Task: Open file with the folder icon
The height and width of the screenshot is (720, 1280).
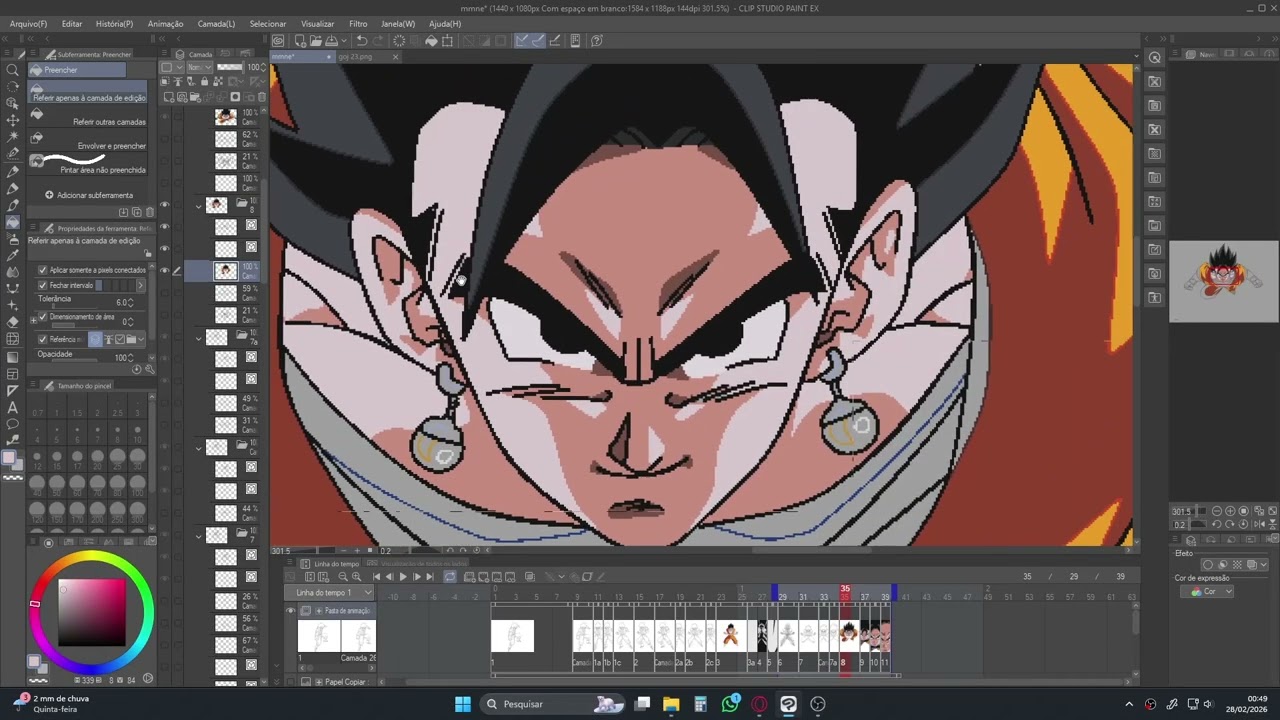Action: click(315, 41)
